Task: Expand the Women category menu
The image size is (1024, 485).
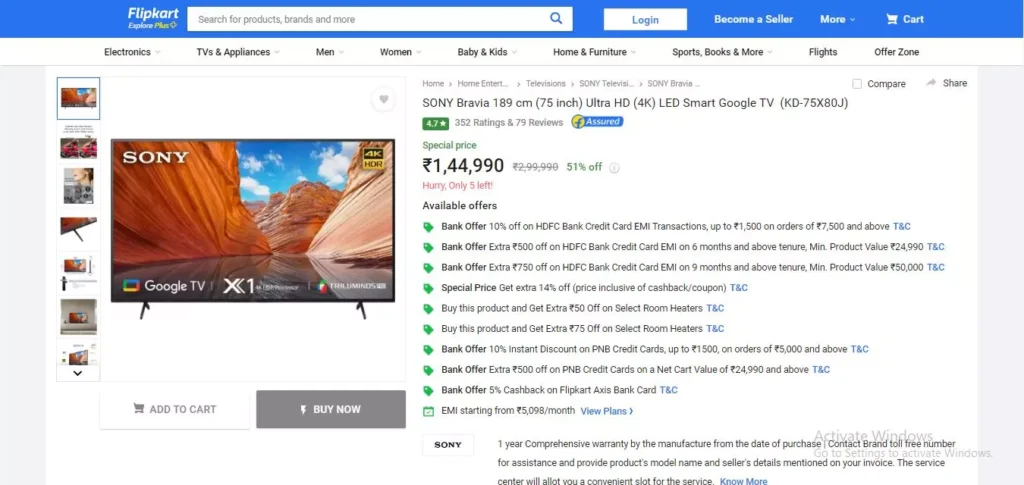Action: [x=400, y=52]
